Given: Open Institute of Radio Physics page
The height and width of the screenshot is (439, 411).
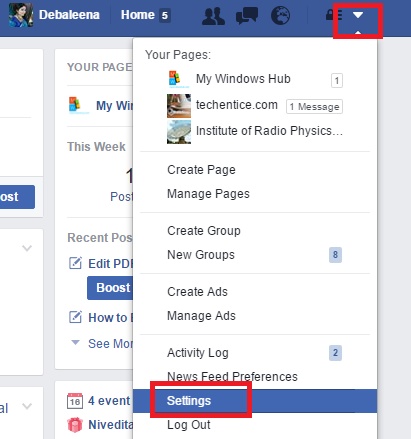Looking at the screenshot, I should (255, 132).
